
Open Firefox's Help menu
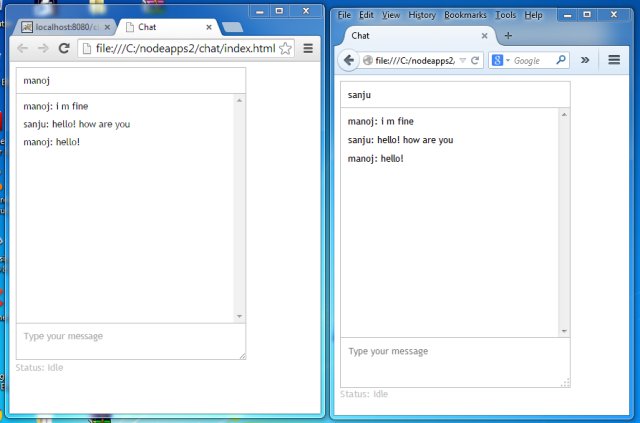tap(533, 15)
